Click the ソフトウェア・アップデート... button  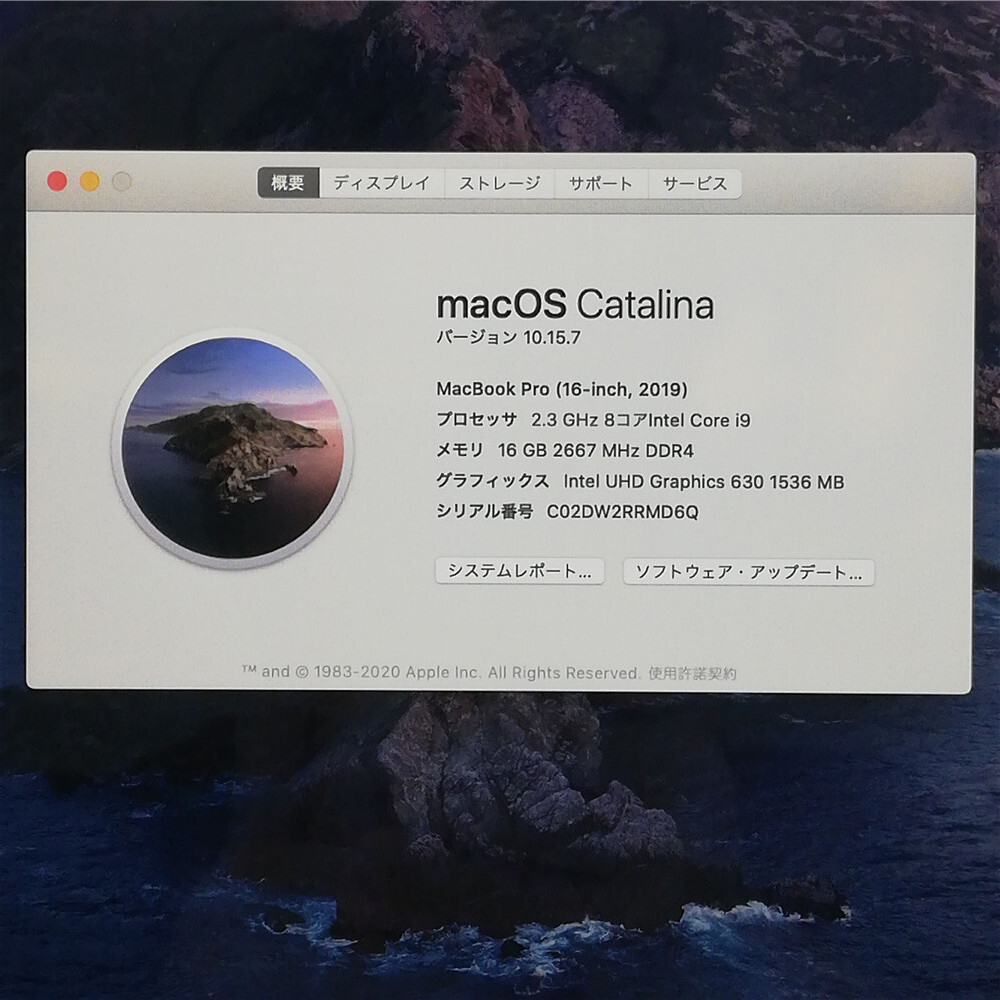click(749, 572)
